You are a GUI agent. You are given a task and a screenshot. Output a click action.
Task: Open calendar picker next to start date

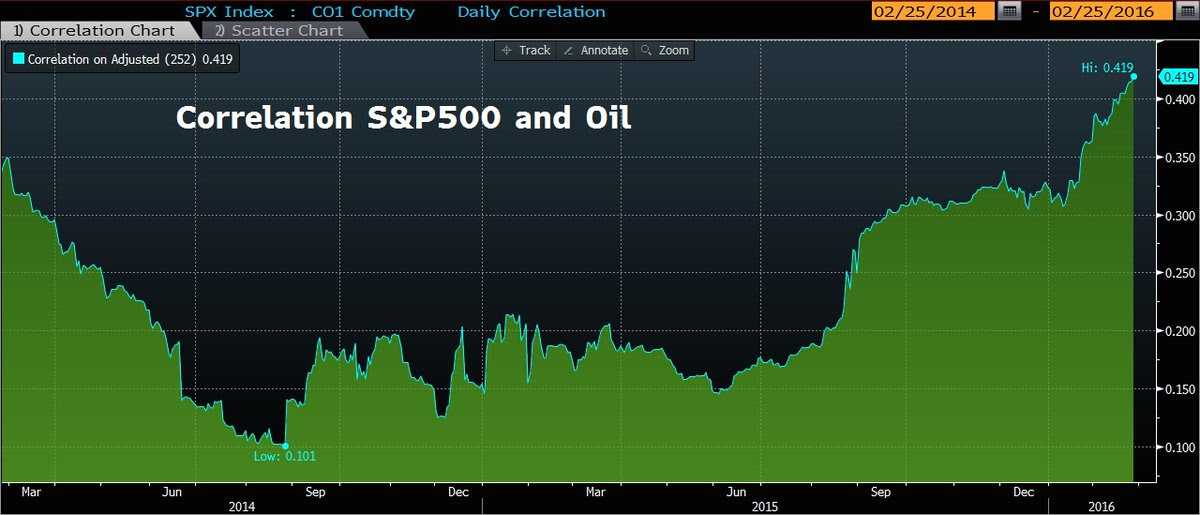[1009, 12]
